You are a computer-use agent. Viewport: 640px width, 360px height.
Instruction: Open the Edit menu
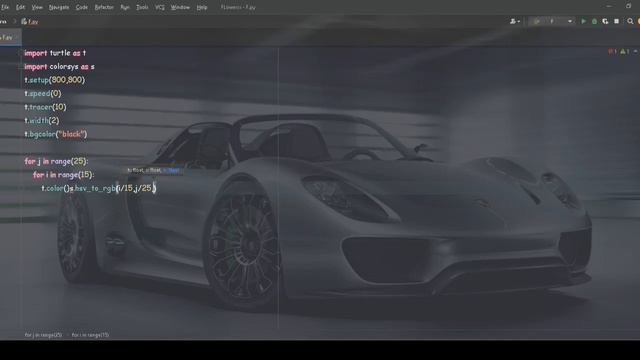click(20, 7)
